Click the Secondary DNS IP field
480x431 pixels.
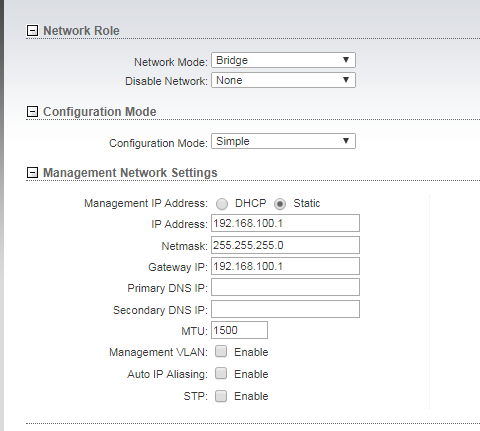pyautogui.click(x=285, y=309)
